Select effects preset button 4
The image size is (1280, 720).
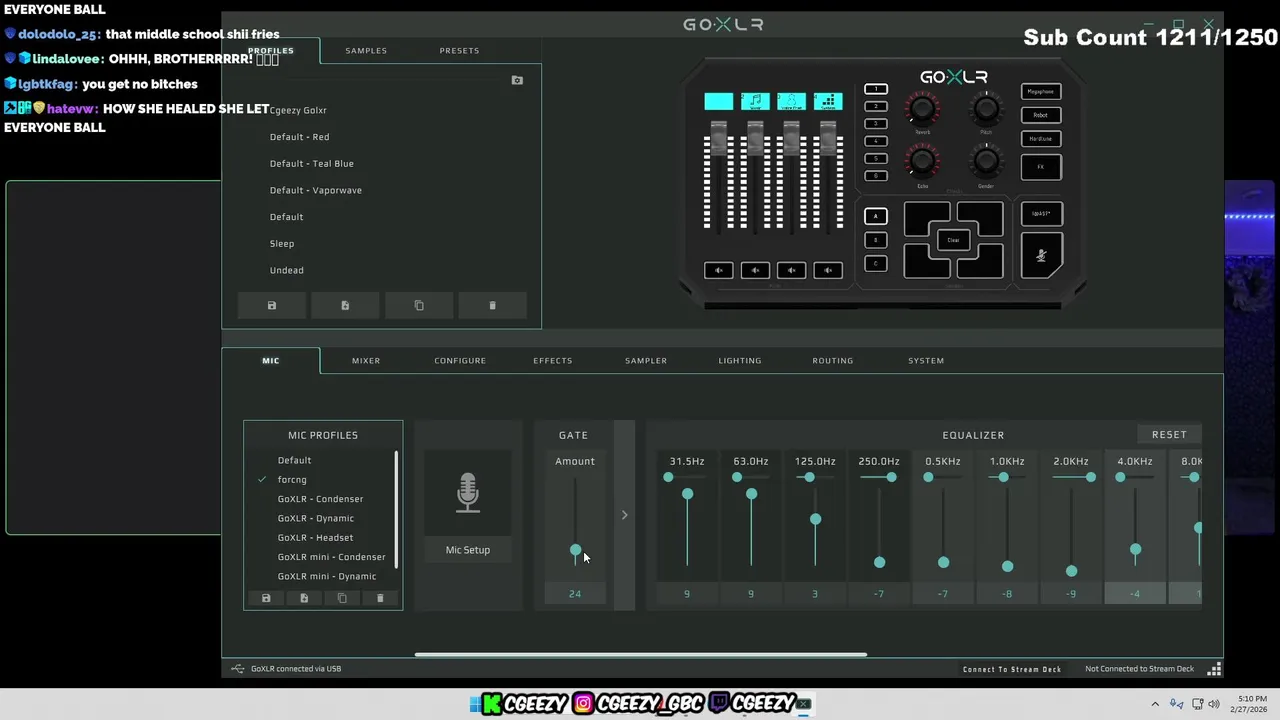875,141
